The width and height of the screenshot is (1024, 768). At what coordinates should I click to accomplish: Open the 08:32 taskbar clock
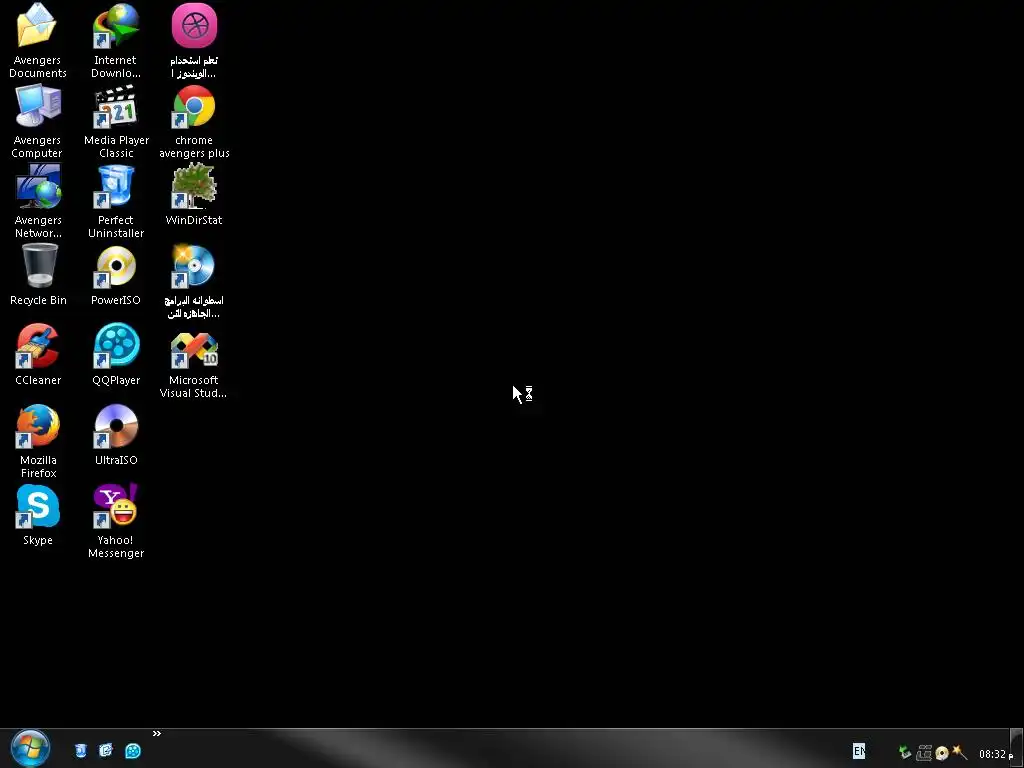pyautogui.click(x=995, y=754)
